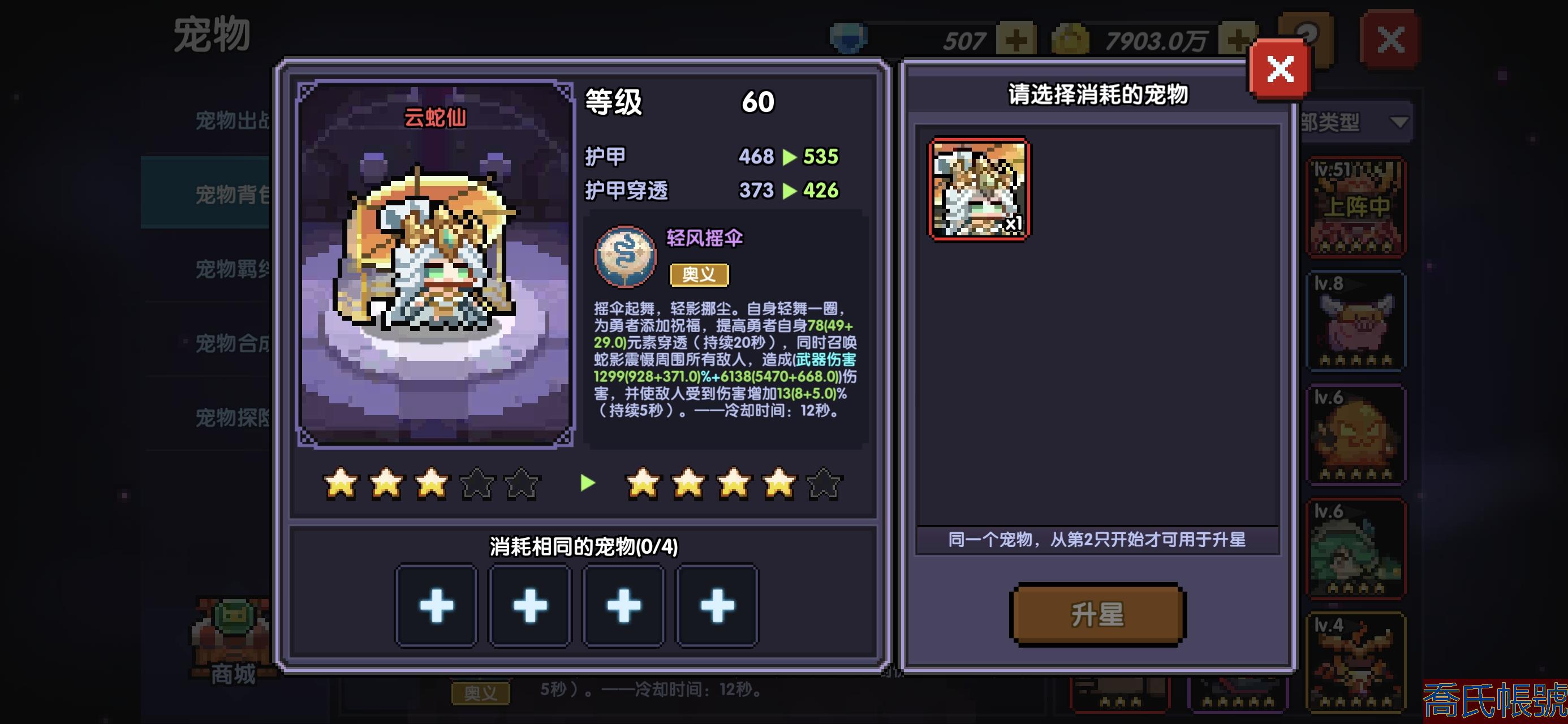Click the plus icon next to 507 gems
1568x724 pixels.
click(x=1016, y=40)
